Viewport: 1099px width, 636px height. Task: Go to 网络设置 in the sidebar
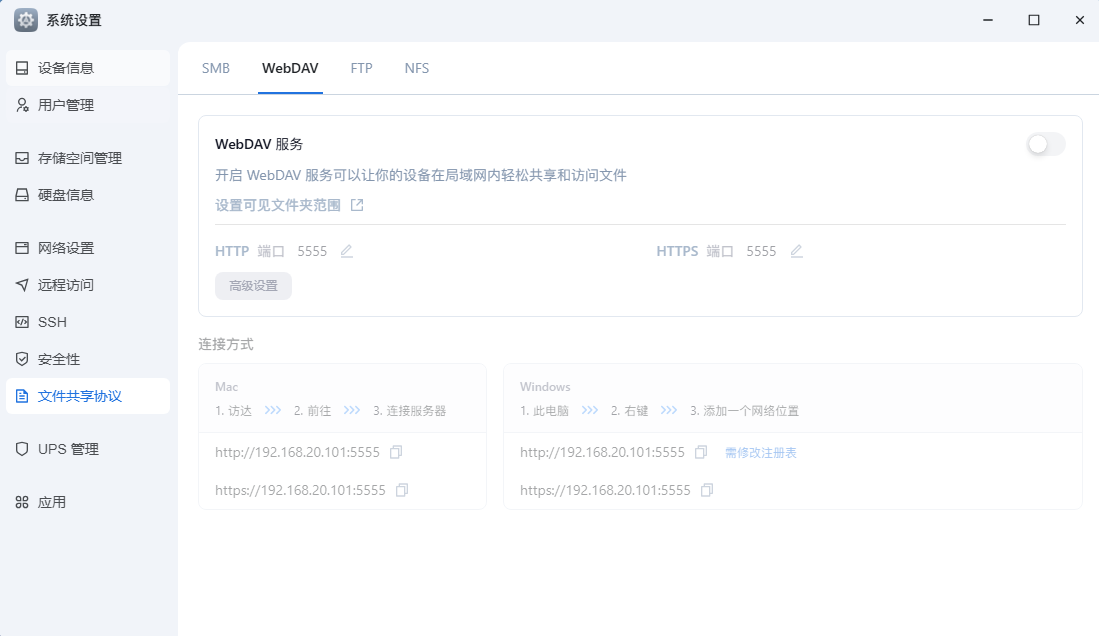pyautogui.click(x=88, y=248)
